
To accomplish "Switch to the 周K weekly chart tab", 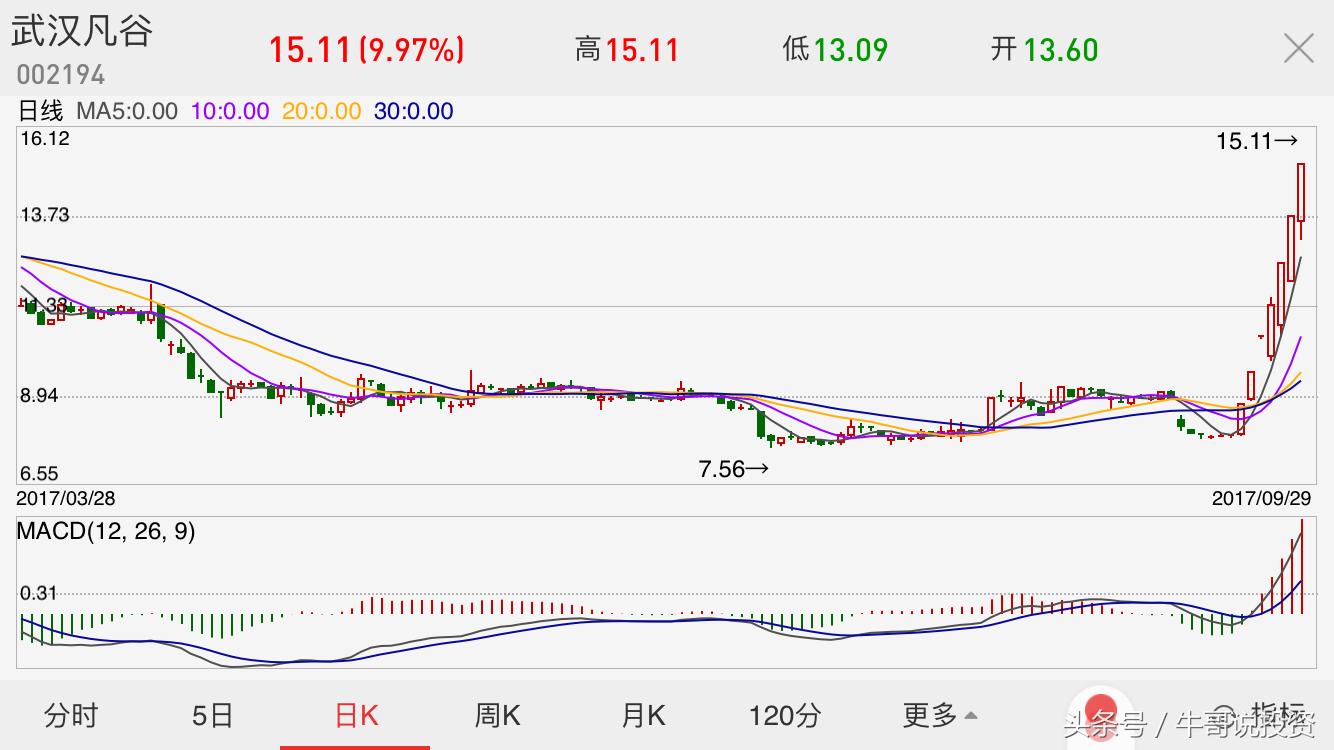I will tap(497, 715).
